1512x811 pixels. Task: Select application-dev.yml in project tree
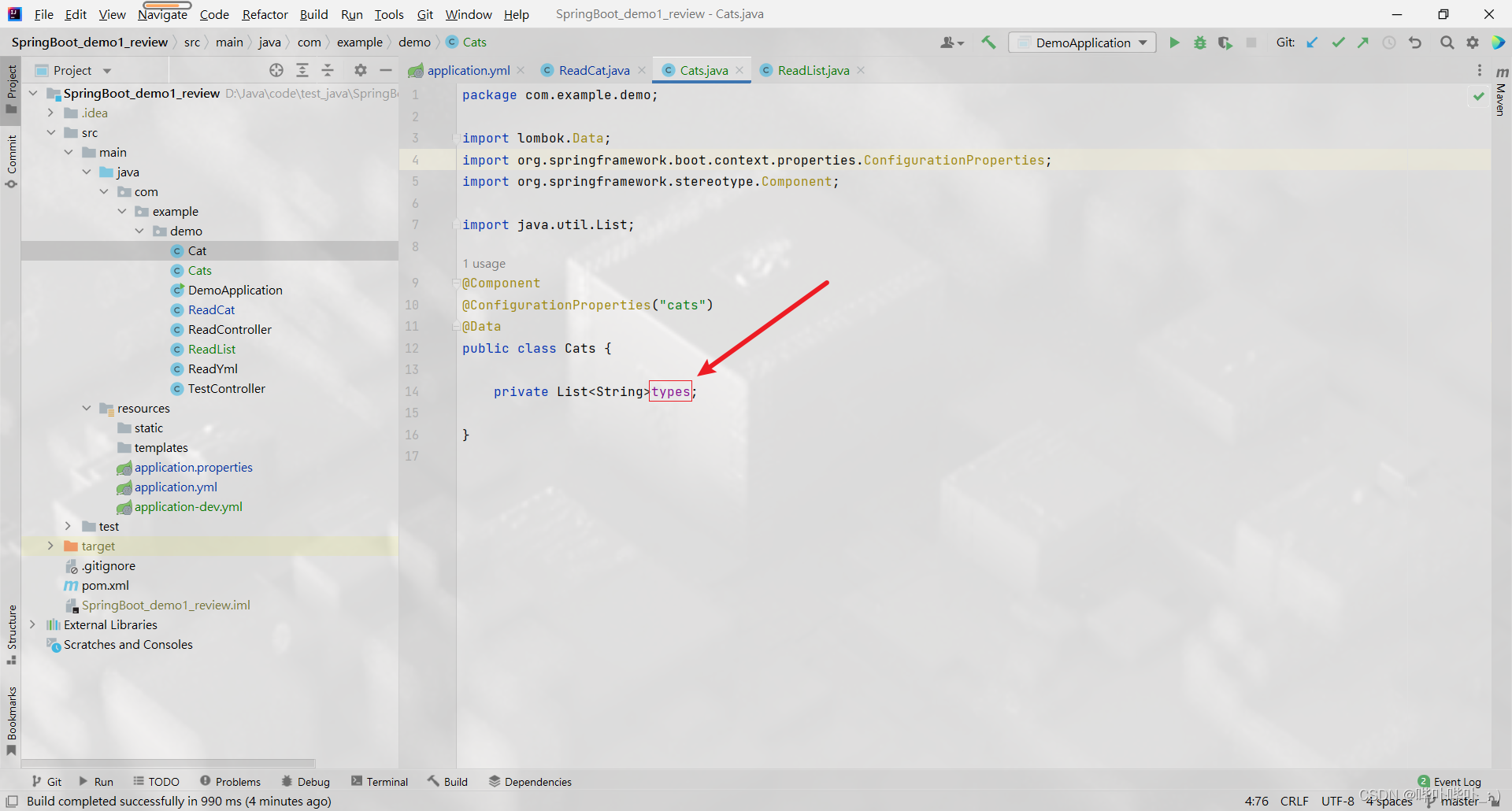pos(187,506)
